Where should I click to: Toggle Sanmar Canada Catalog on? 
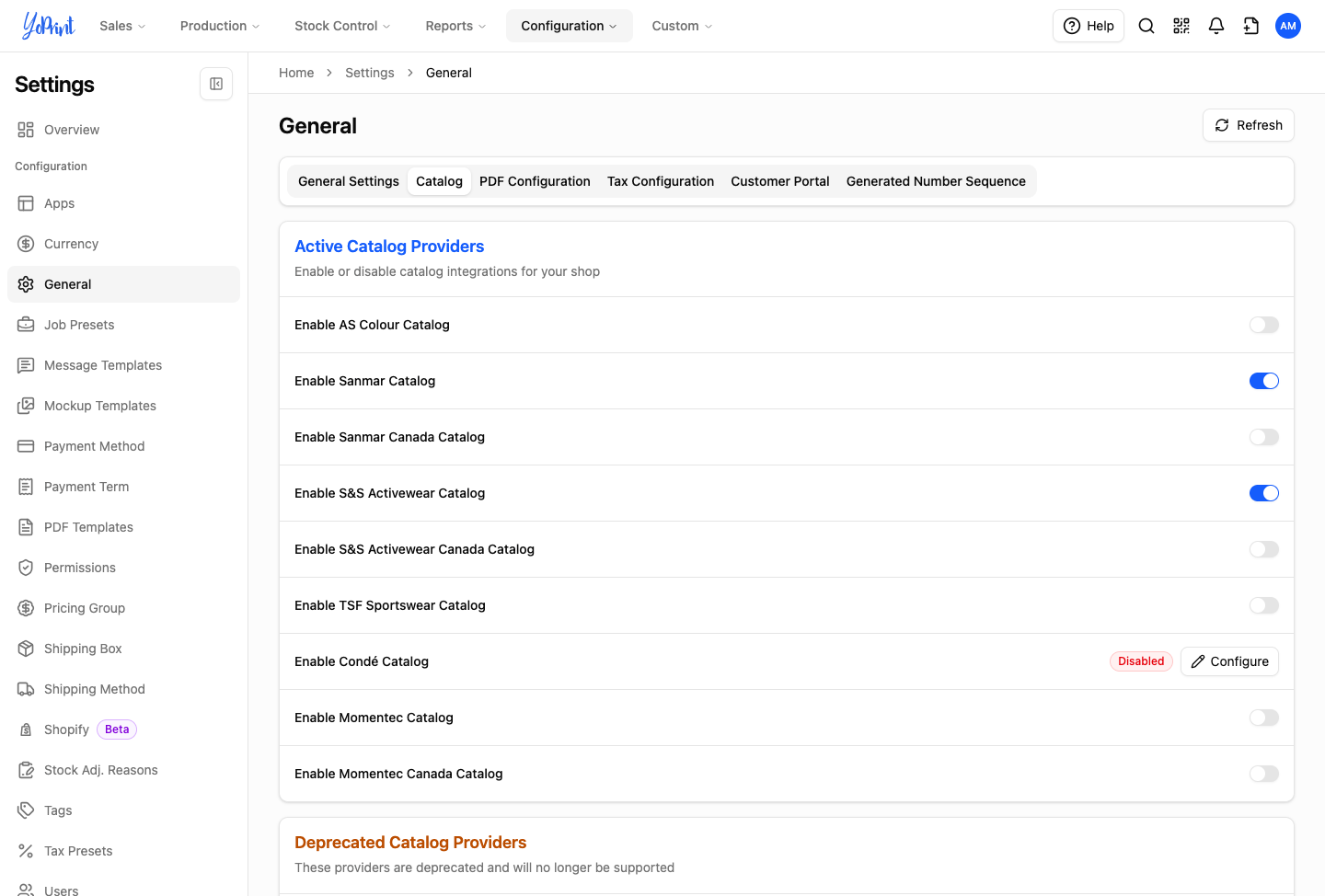click(x=1264, y=437)
